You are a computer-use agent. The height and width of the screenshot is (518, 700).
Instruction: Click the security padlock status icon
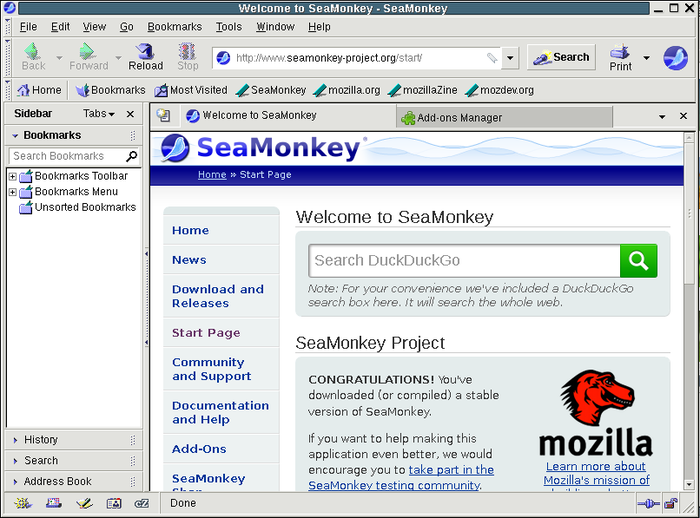(x=671, y=504)
